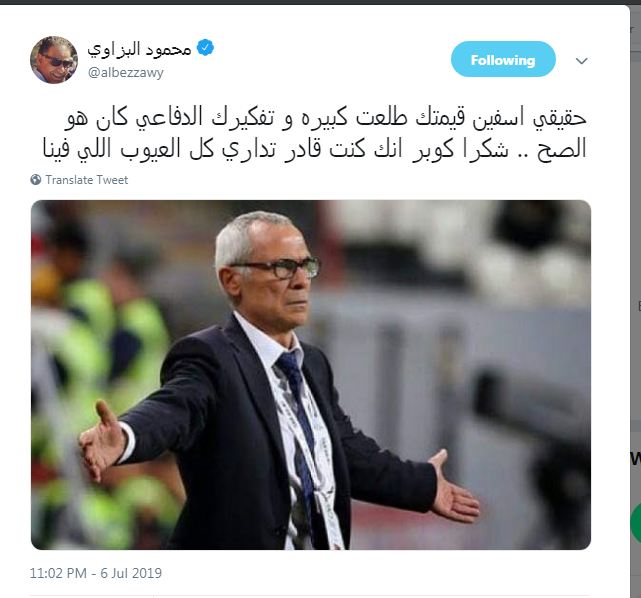Toggle the Following button to unfollow
This screenshot has height=598, width=641.
(x=503, y=59)
